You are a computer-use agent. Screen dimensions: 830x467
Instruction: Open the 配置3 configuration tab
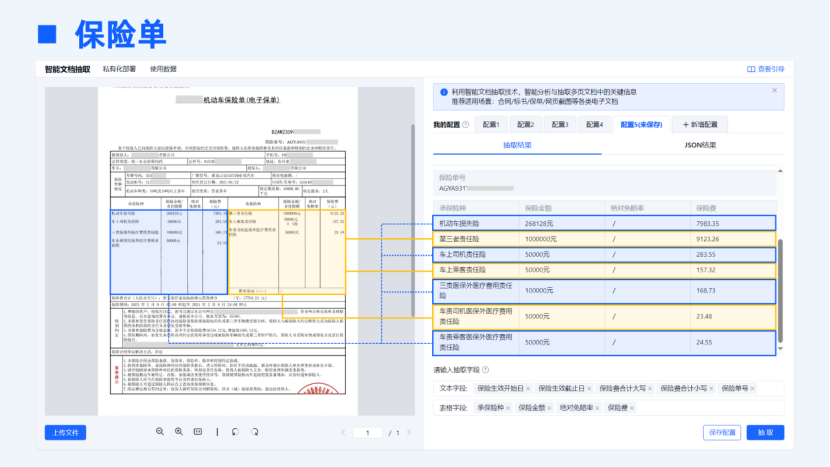tap(560, 125)
